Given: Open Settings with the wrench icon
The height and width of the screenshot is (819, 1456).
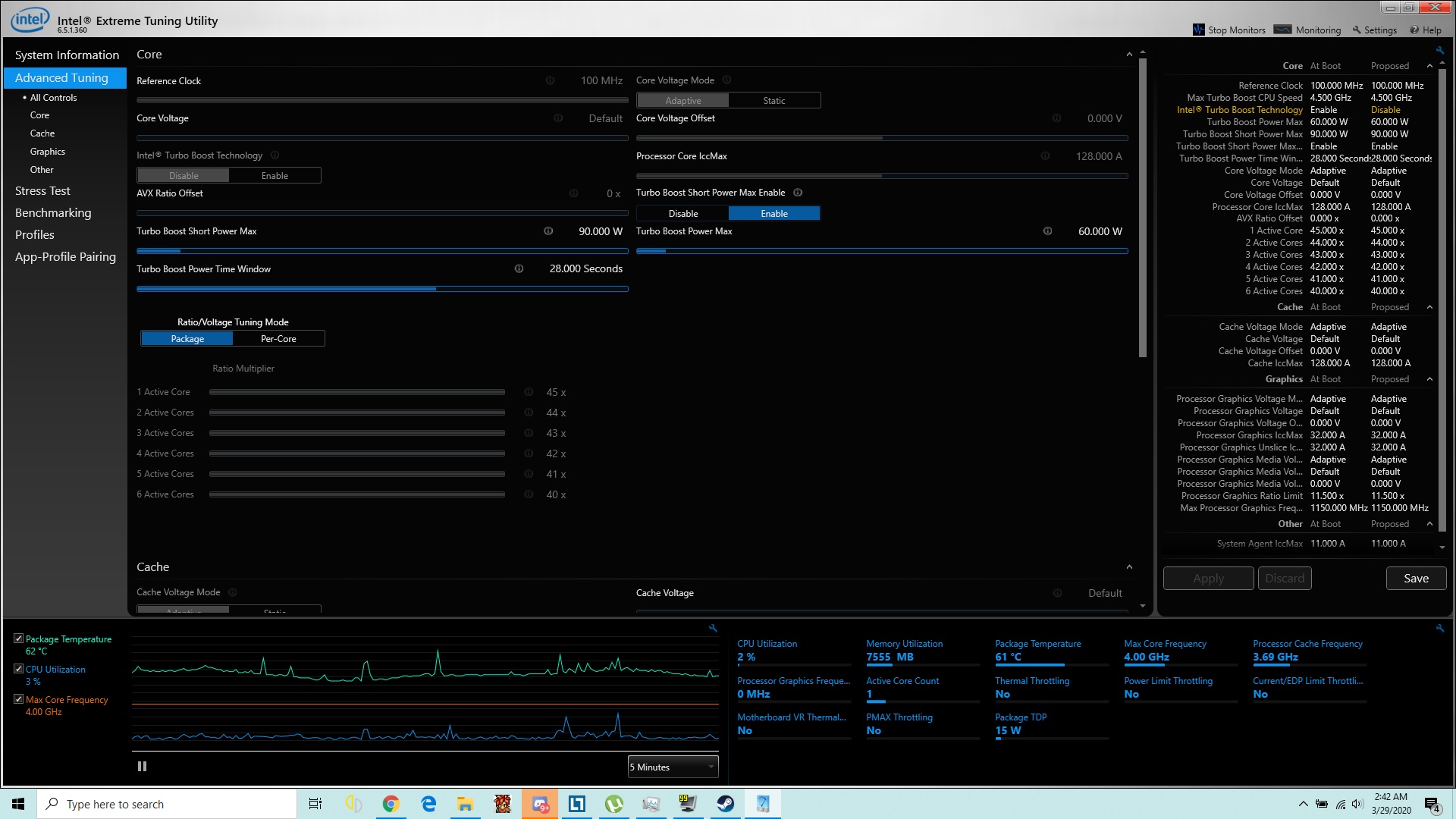Looking at the screenshot, I should point(1374,30).
